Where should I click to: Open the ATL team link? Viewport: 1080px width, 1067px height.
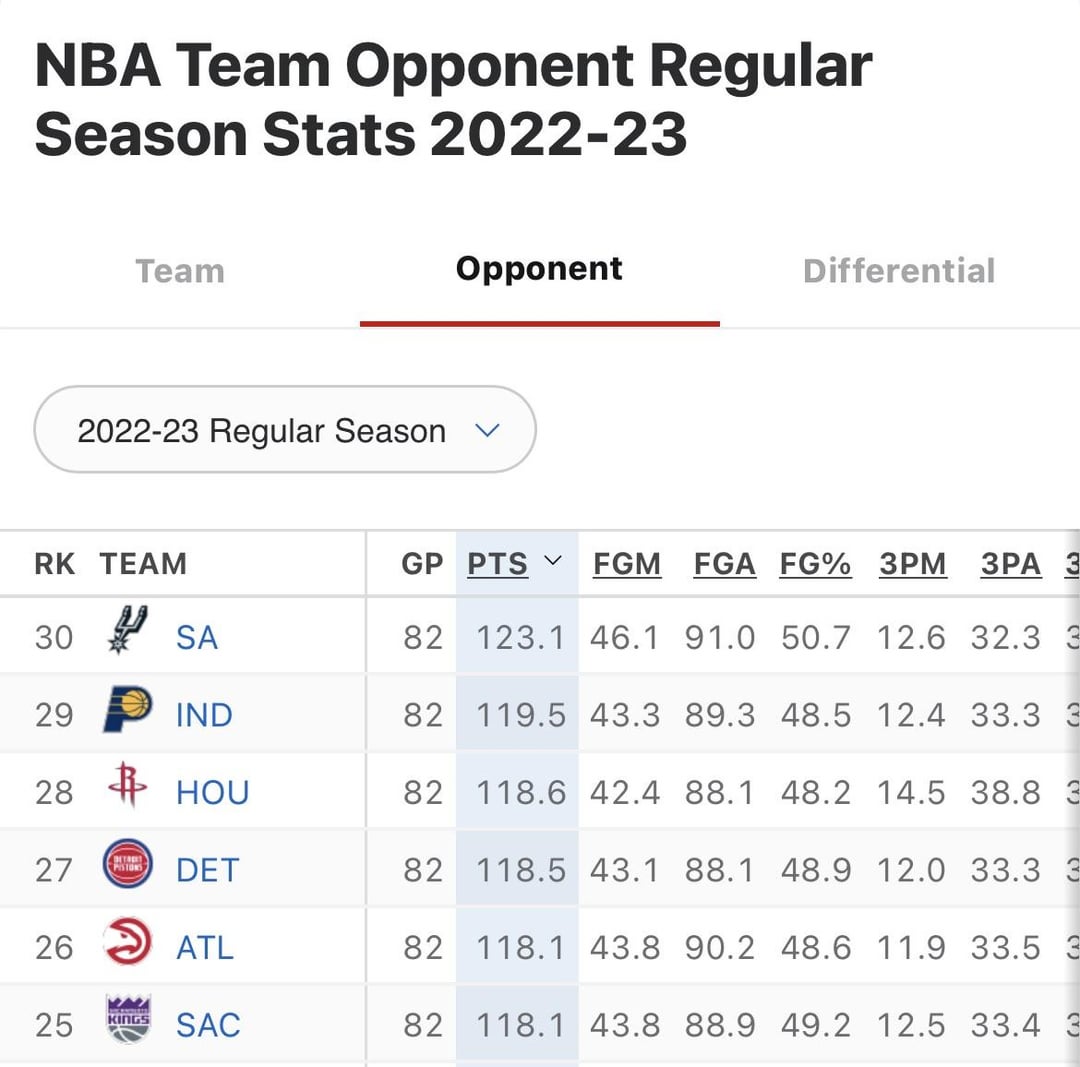click(x=204, y=947)
